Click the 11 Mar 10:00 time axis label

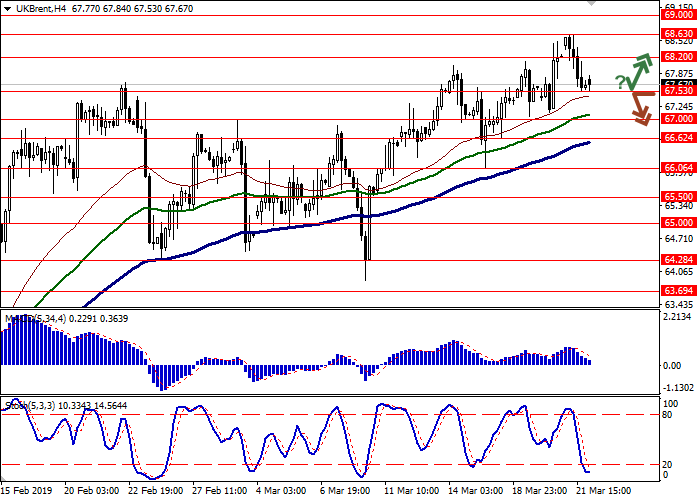tap(412, 492)
